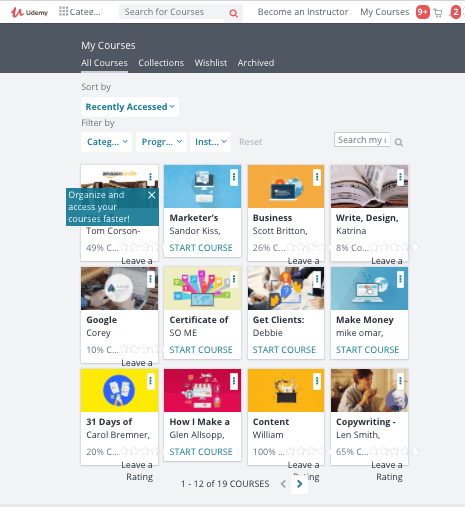Click START COURSE on Make Money card
This screenshot has width=465, height=507.
click(x=367, y=350)
